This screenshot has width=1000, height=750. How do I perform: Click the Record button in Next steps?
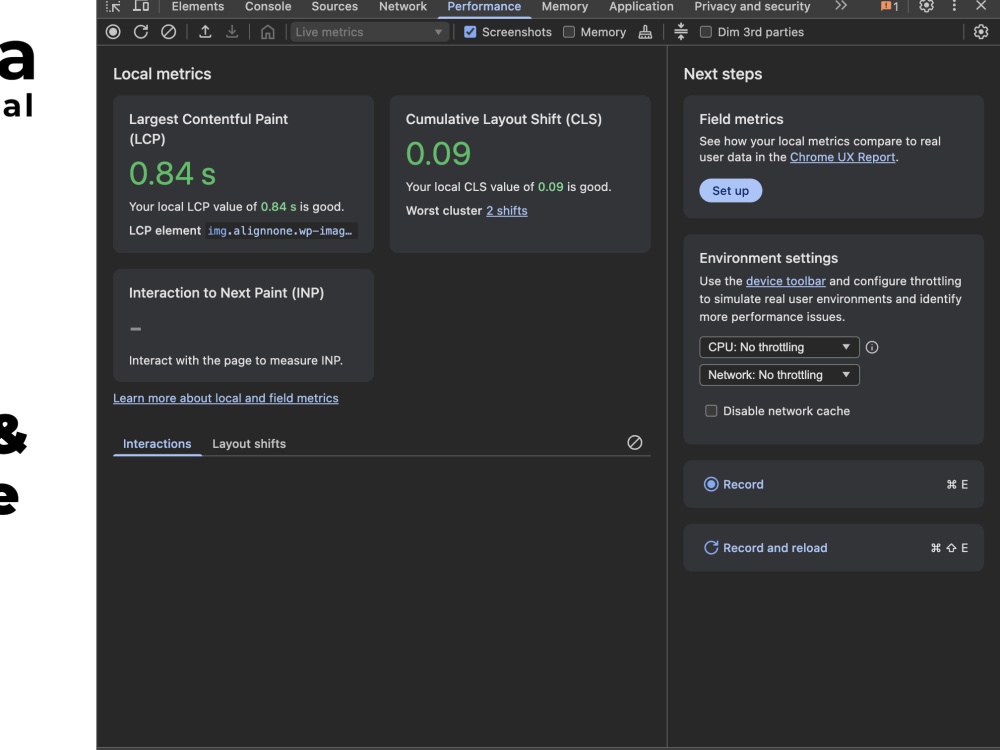833,485
